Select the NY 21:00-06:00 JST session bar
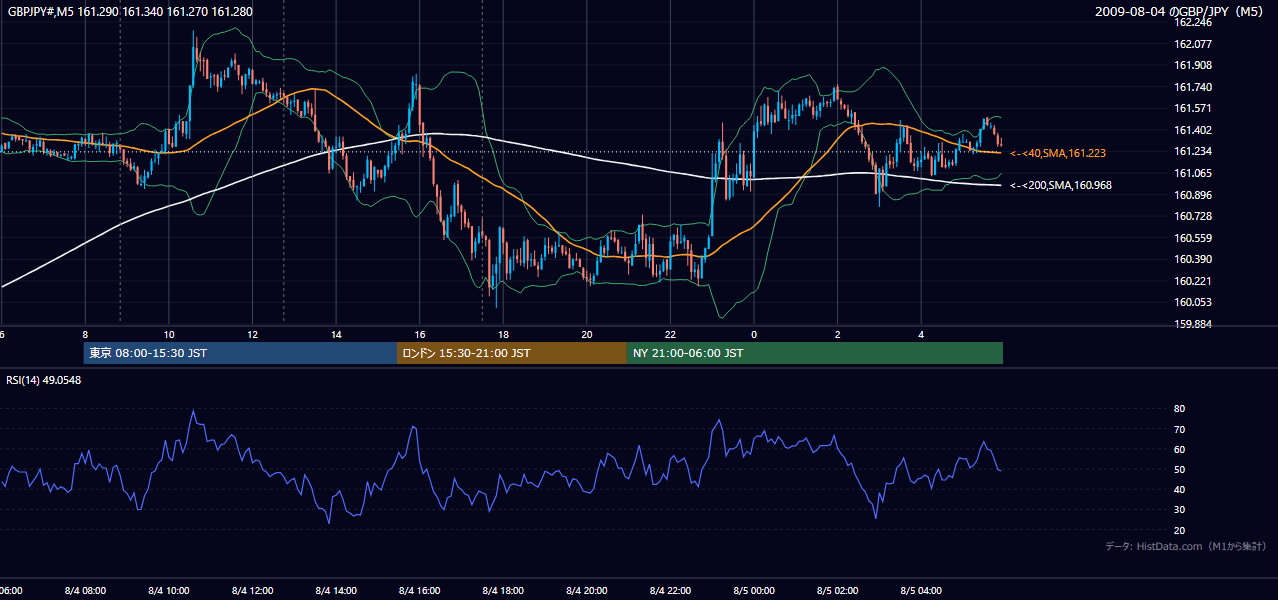1278x600 pixels. 815,353
